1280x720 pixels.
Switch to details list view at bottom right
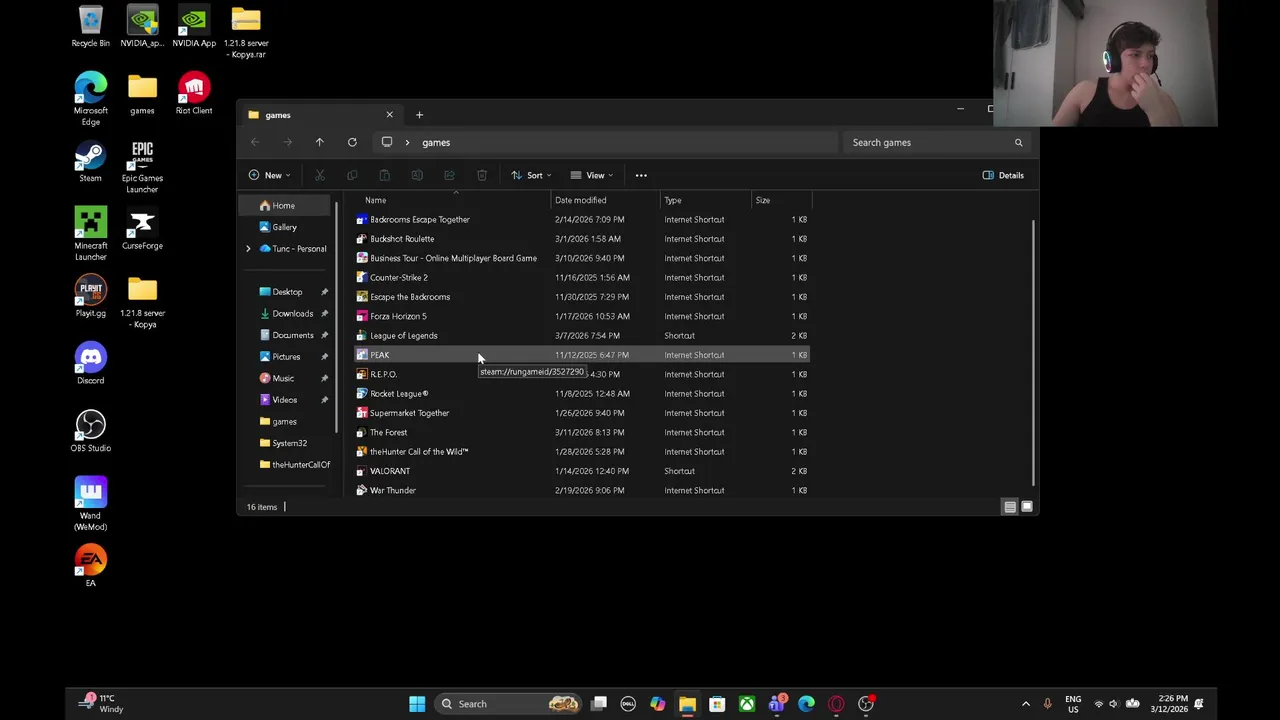(x=1010, y=507)
